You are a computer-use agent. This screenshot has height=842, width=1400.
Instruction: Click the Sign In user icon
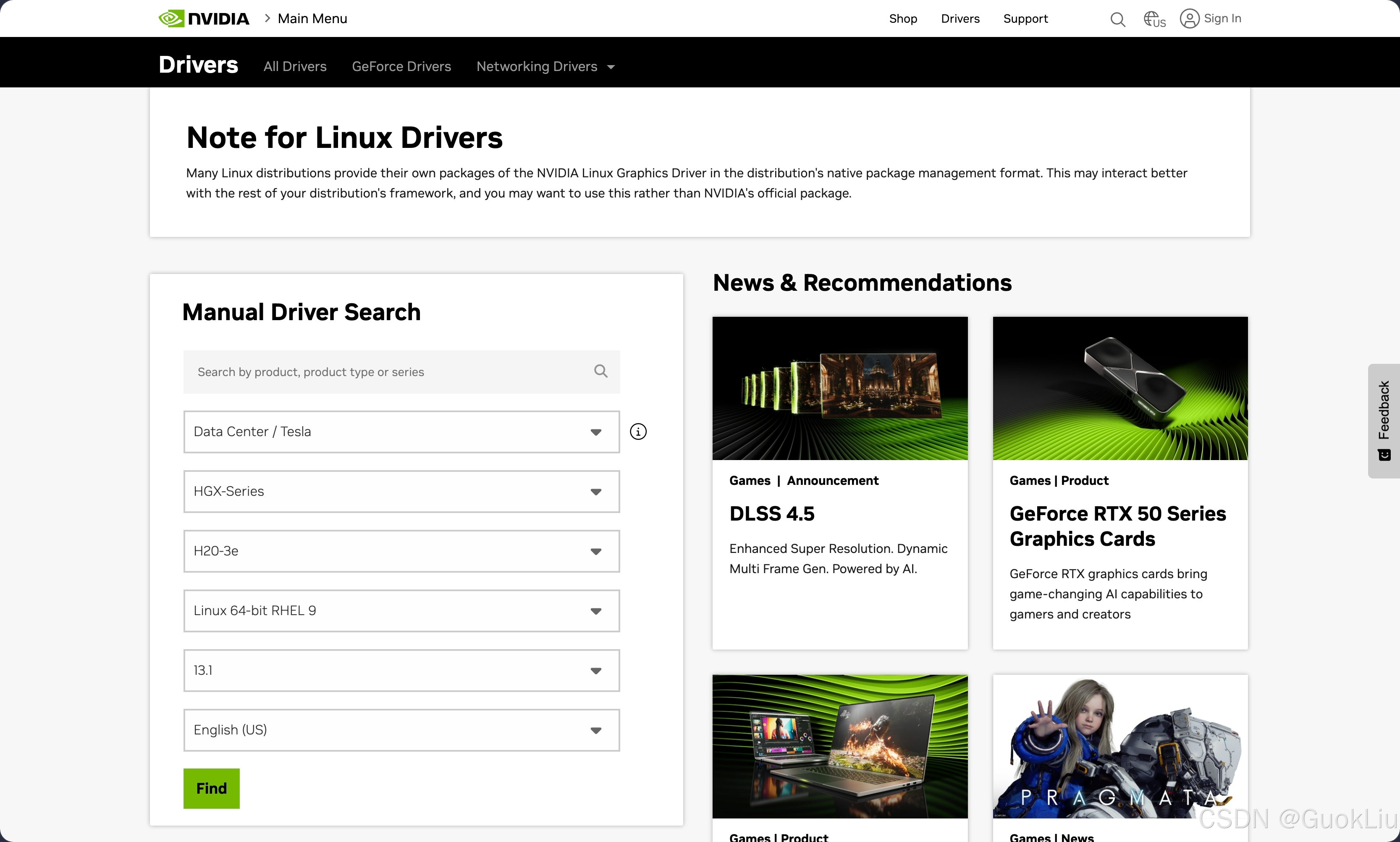[x=1189, y=19]
